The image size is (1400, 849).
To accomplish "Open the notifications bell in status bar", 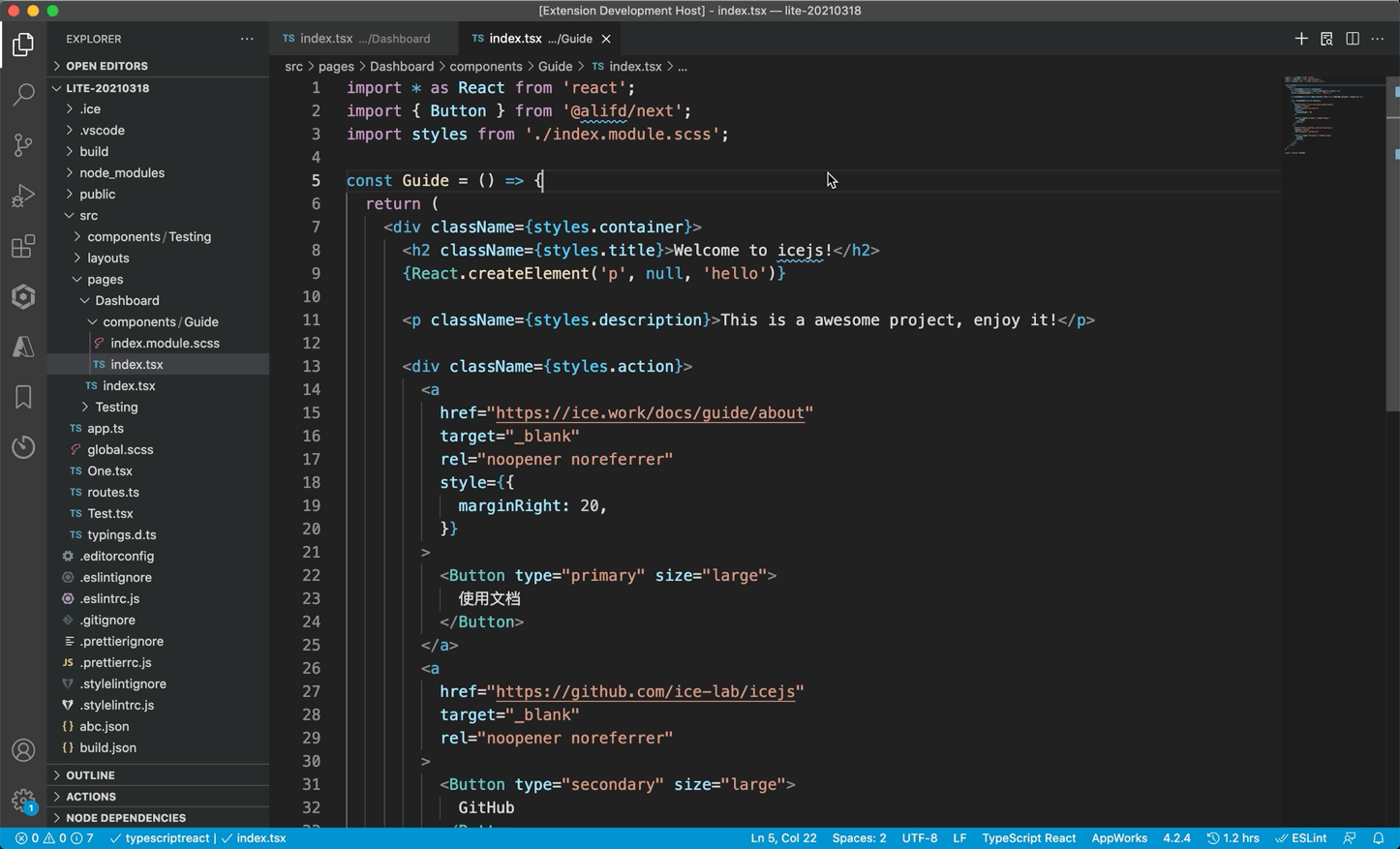I will (1379, 838).
